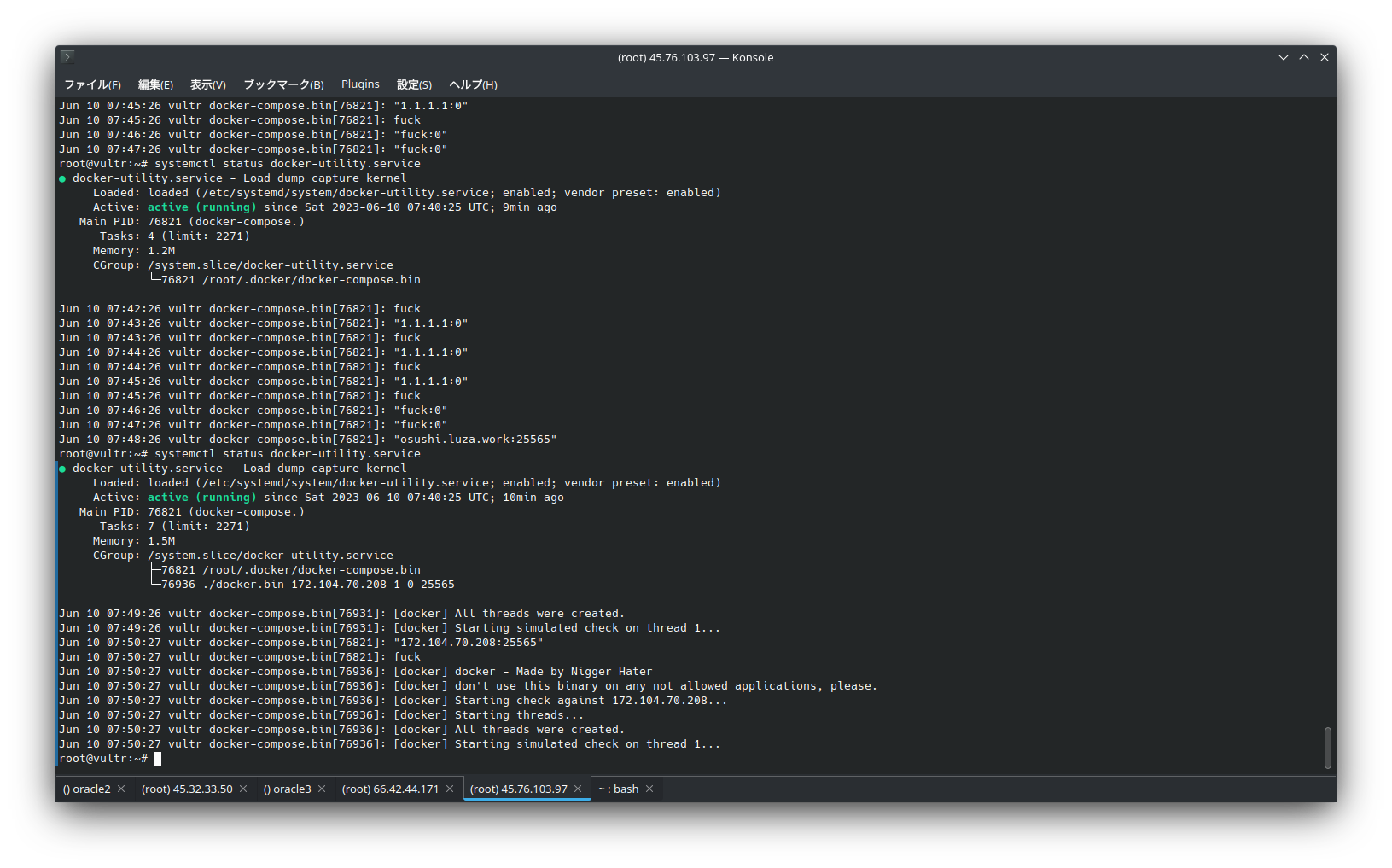Show the 設定(S) menu
Image resolution: width=1392 pixels, height=868 pixels.
414,84
